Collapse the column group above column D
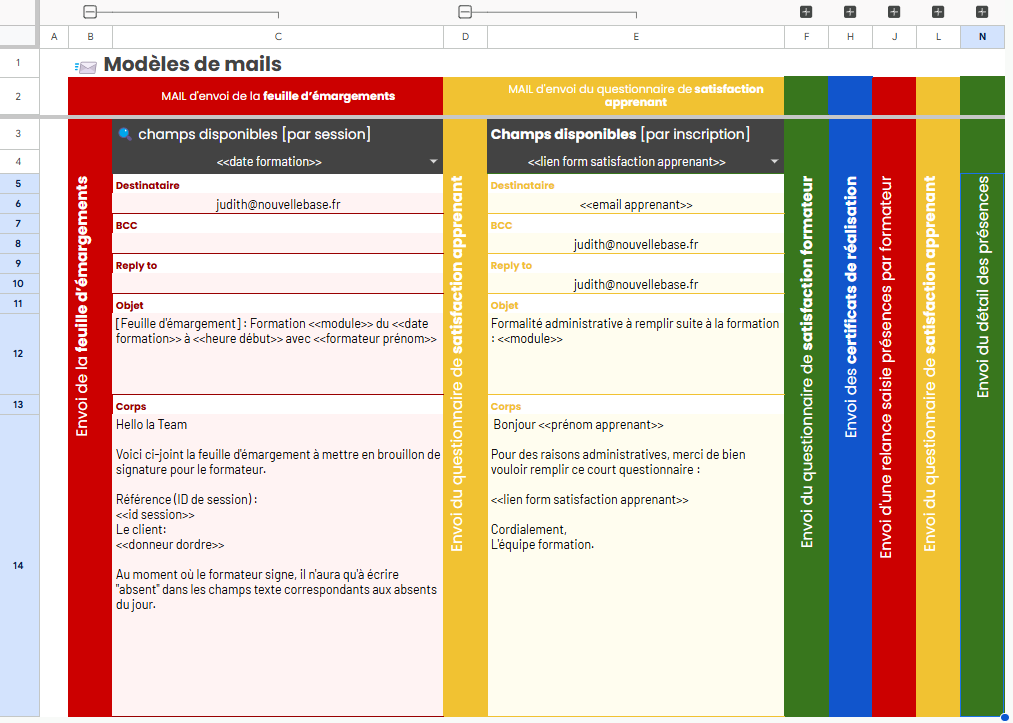Screen dimensions: 1013x723 click(x=465, y=12)
